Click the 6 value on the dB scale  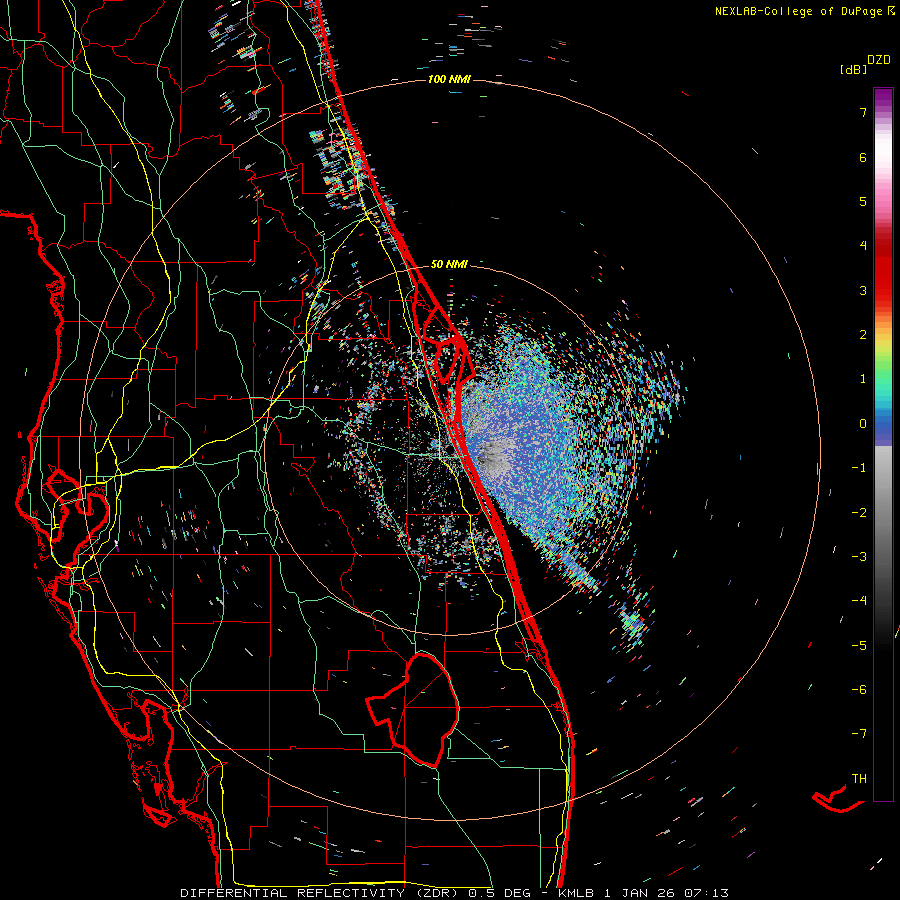tap(863, 157)
